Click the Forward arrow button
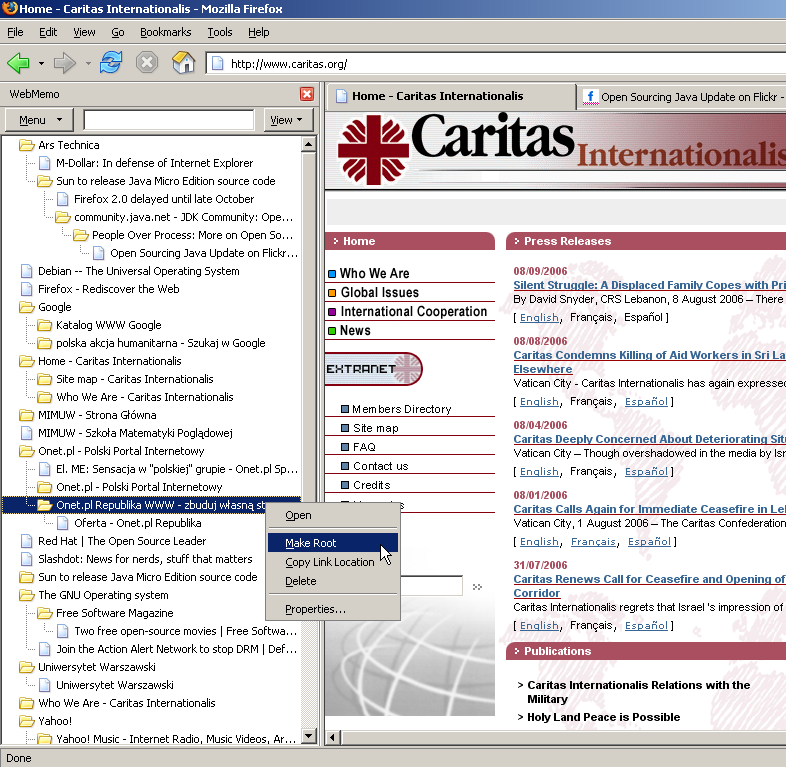The height and width of the screenshot is (768, 786). coord(65,64)
